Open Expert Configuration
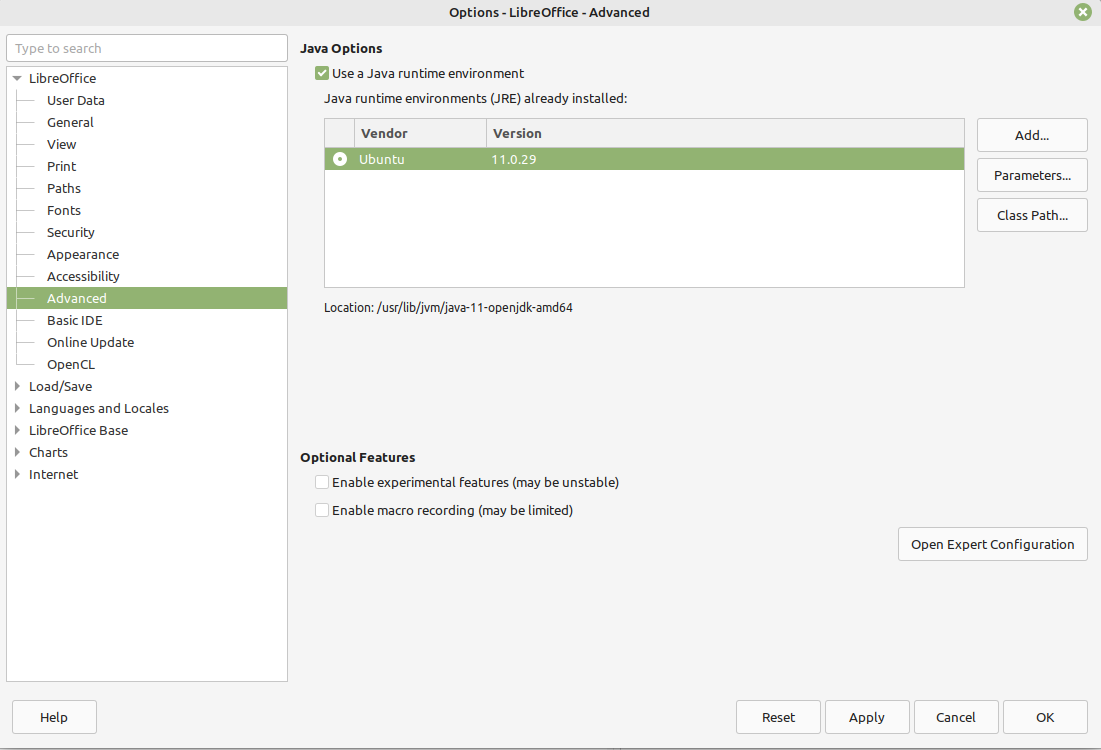Screen dimensions: 1101x750 point(991,544)
